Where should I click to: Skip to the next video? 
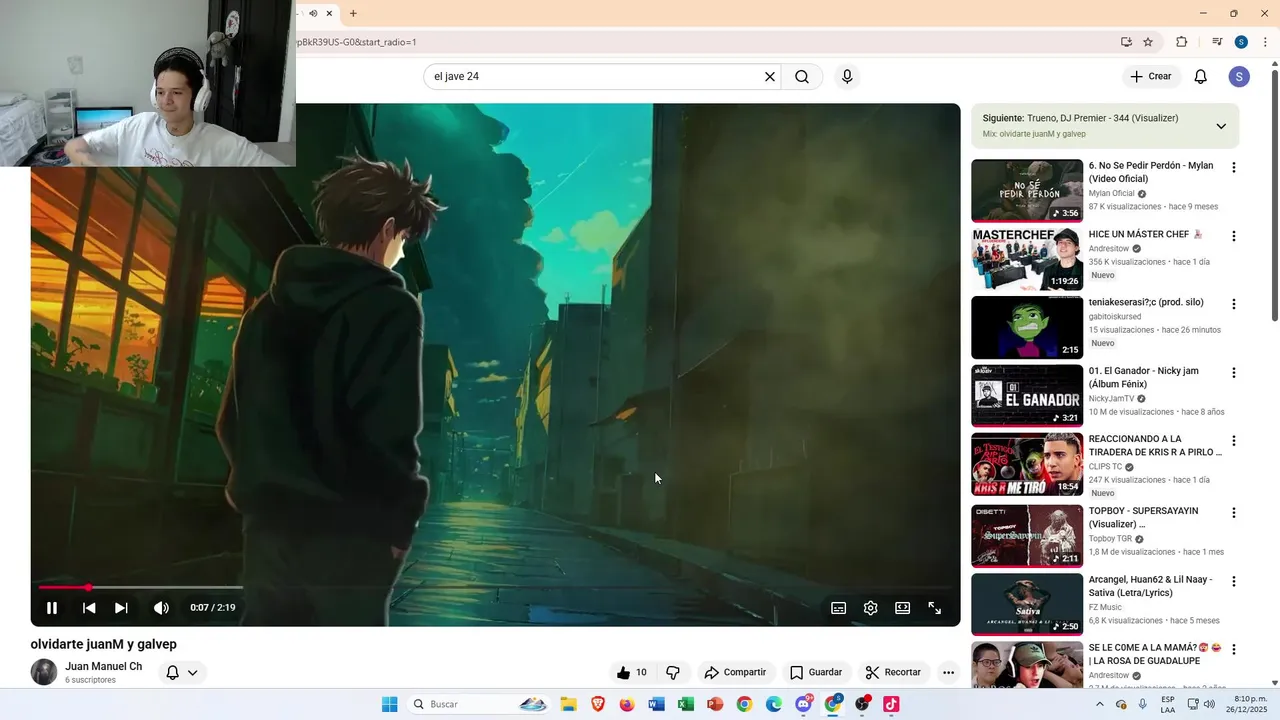pos(121,608)
